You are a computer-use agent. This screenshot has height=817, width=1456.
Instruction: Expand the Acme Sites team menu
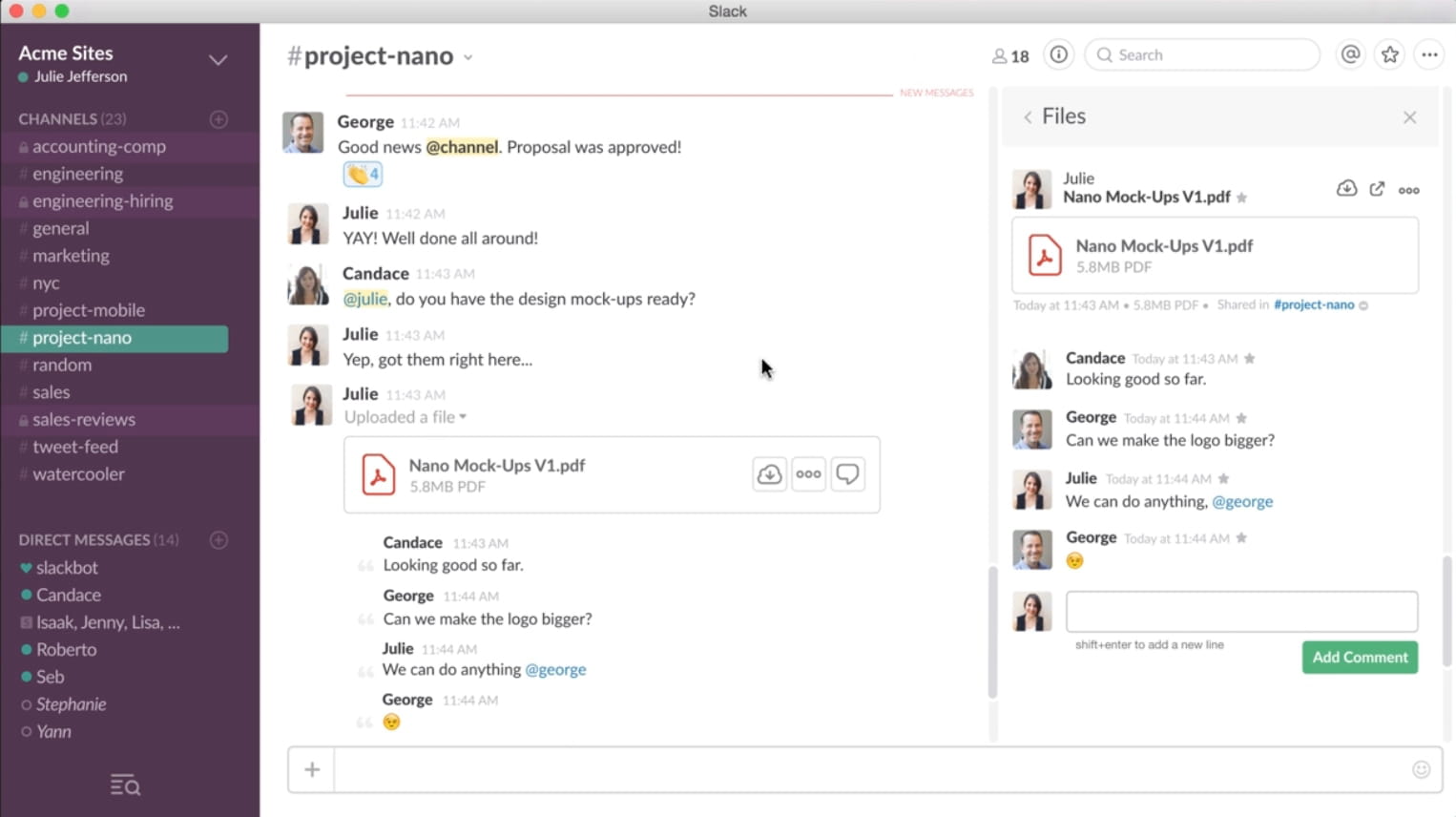point(218,60)
